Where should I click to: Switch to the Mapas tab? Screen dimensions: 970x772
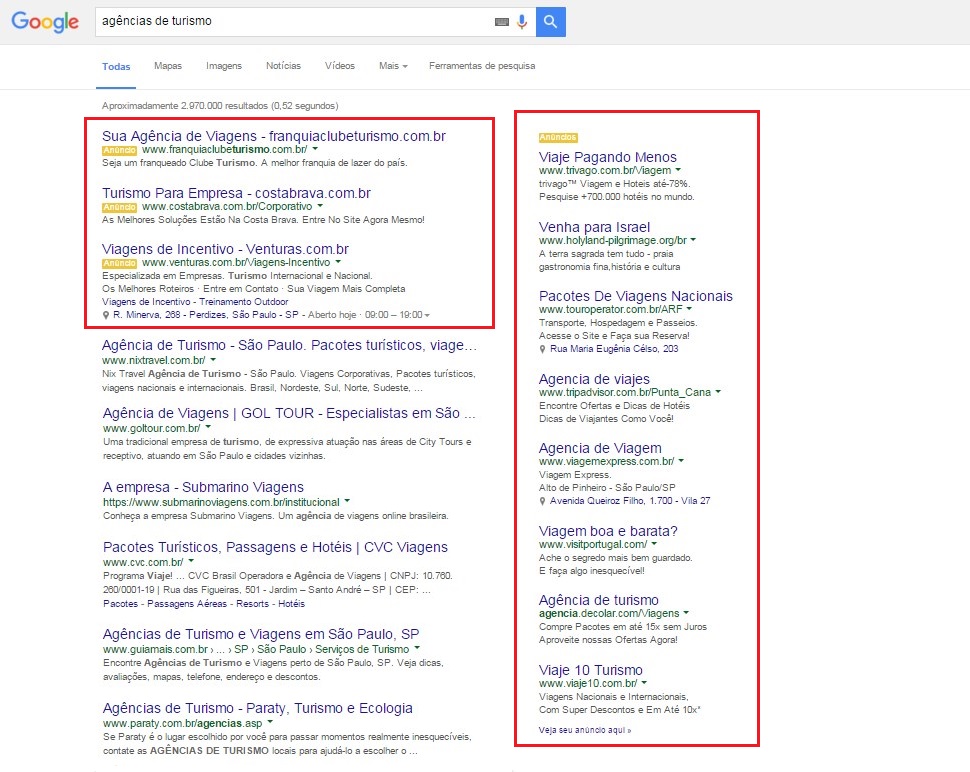(168, 66)
